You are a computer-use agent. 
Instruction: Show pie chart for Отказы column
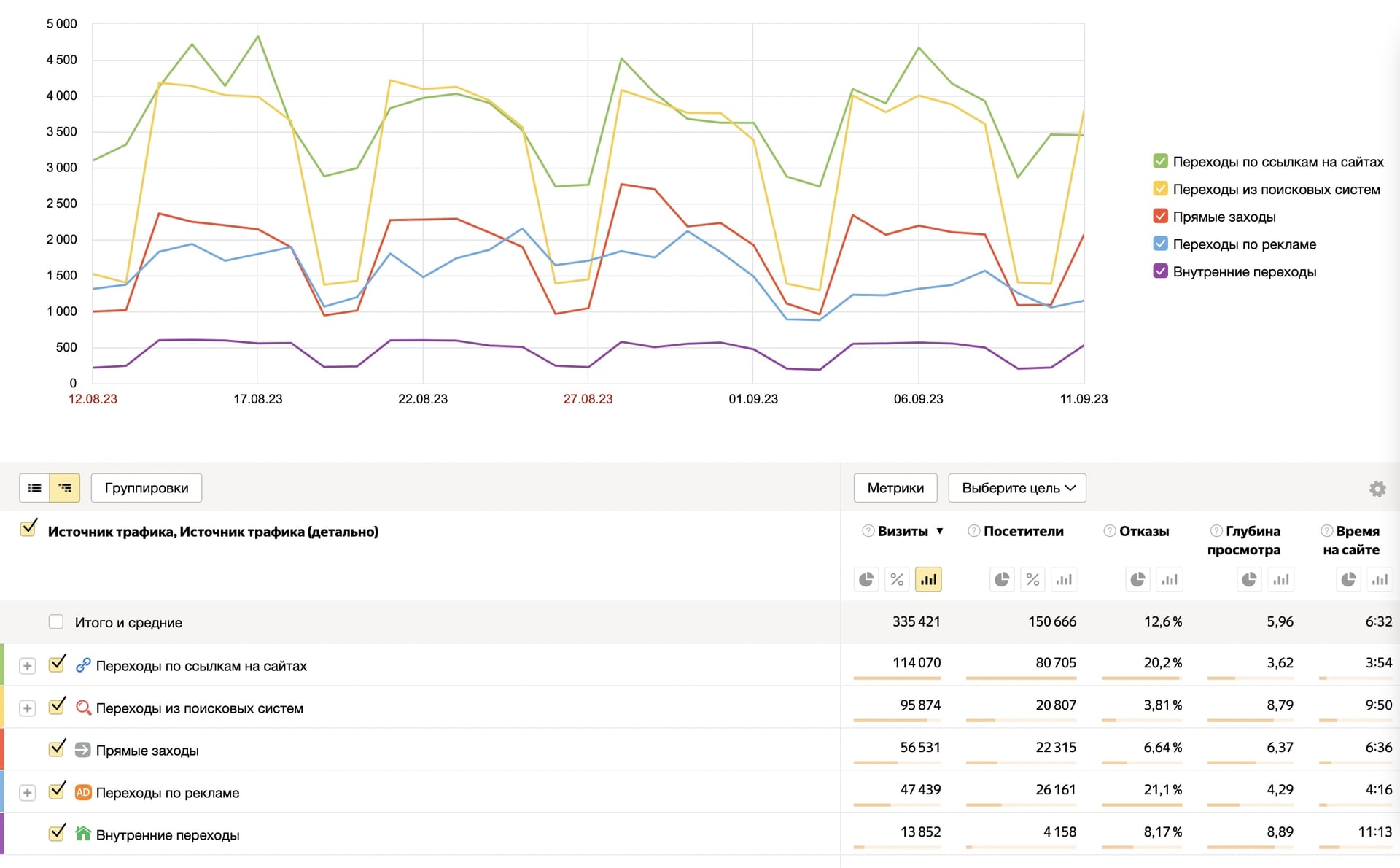click(x=1137, y=580)
